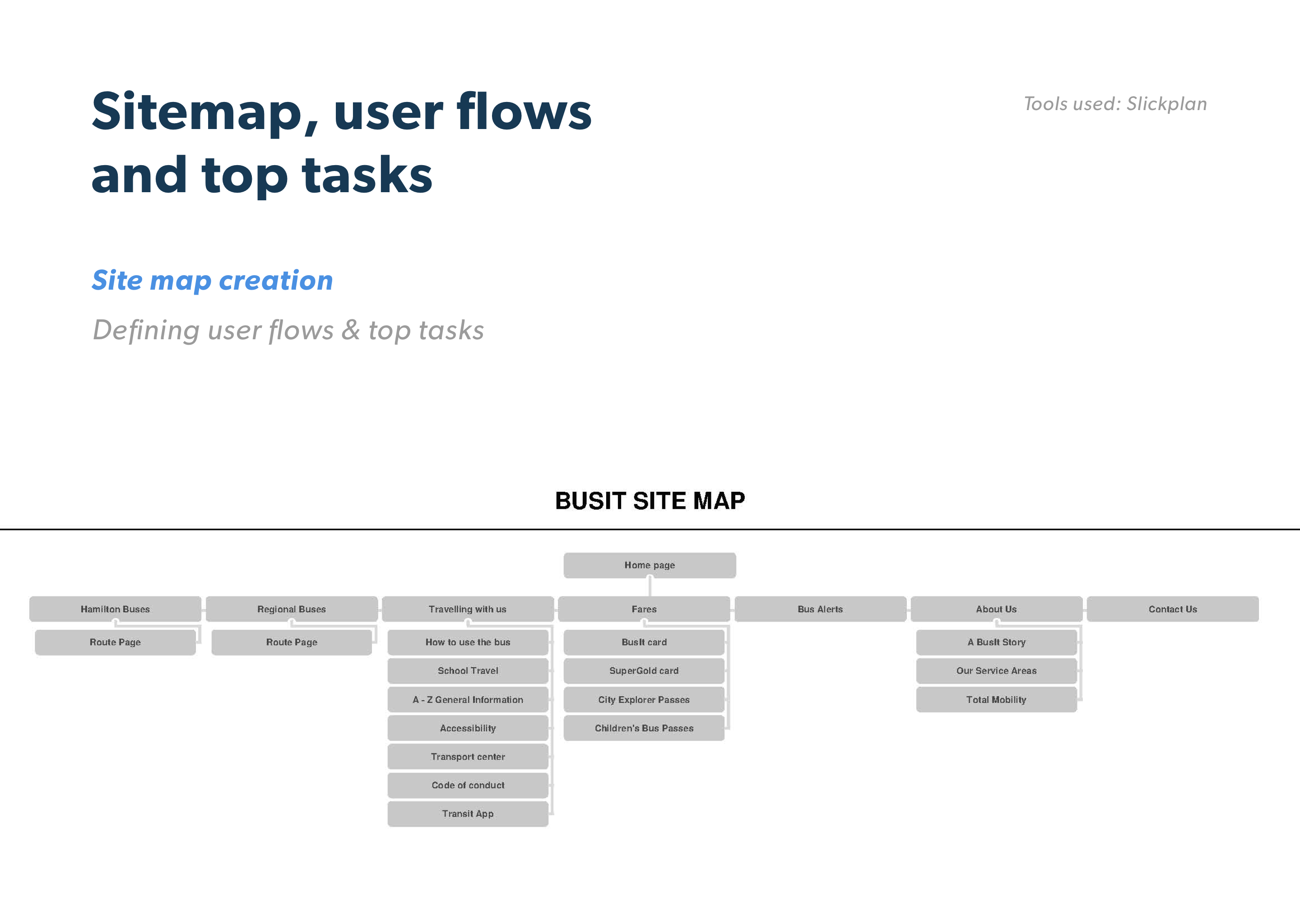The image size is (1300, 924).
Task: Click the Home page sitemap node
Action: pyautogui.click(x=650, y=565)
